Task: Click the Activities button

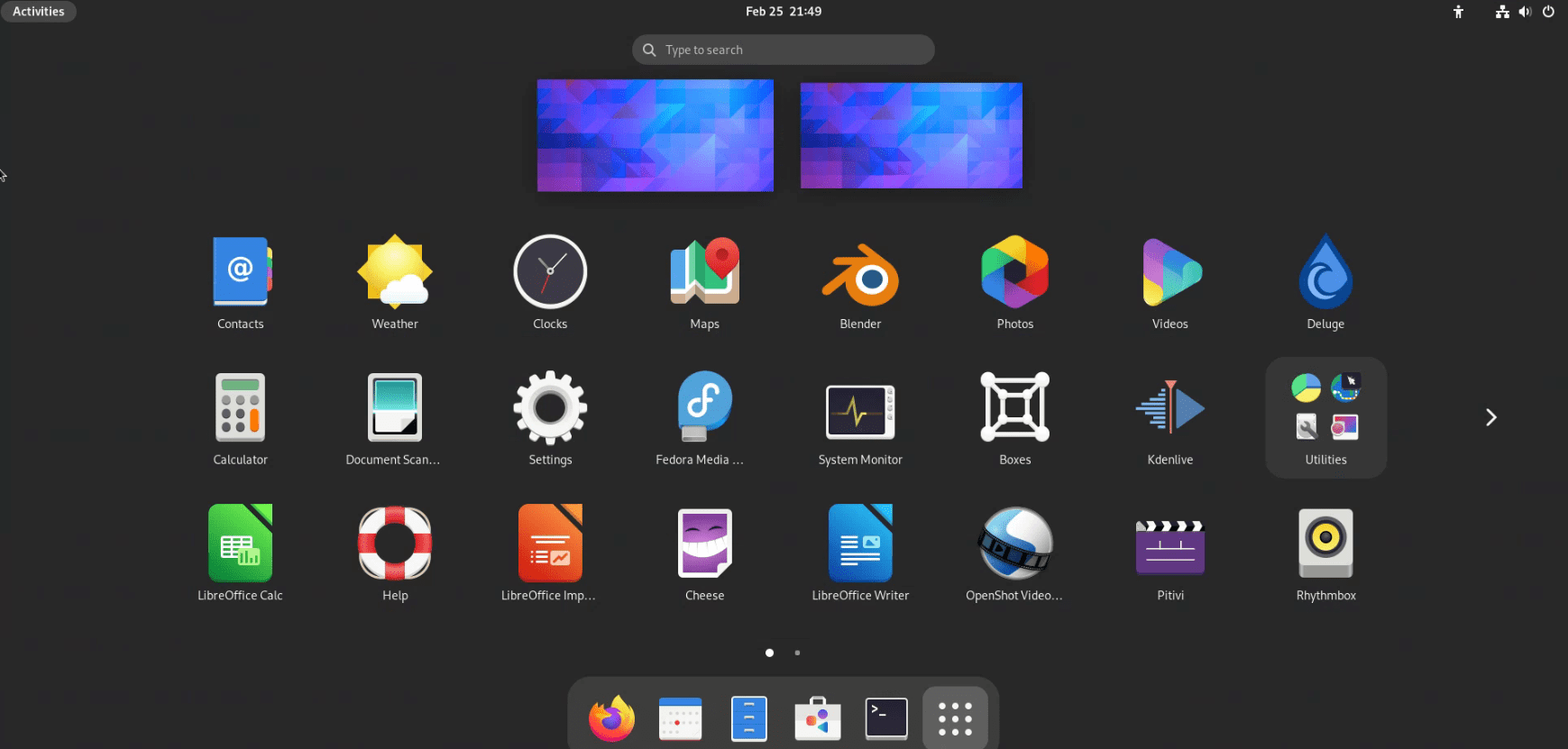Action: click(x=39, y=12)
